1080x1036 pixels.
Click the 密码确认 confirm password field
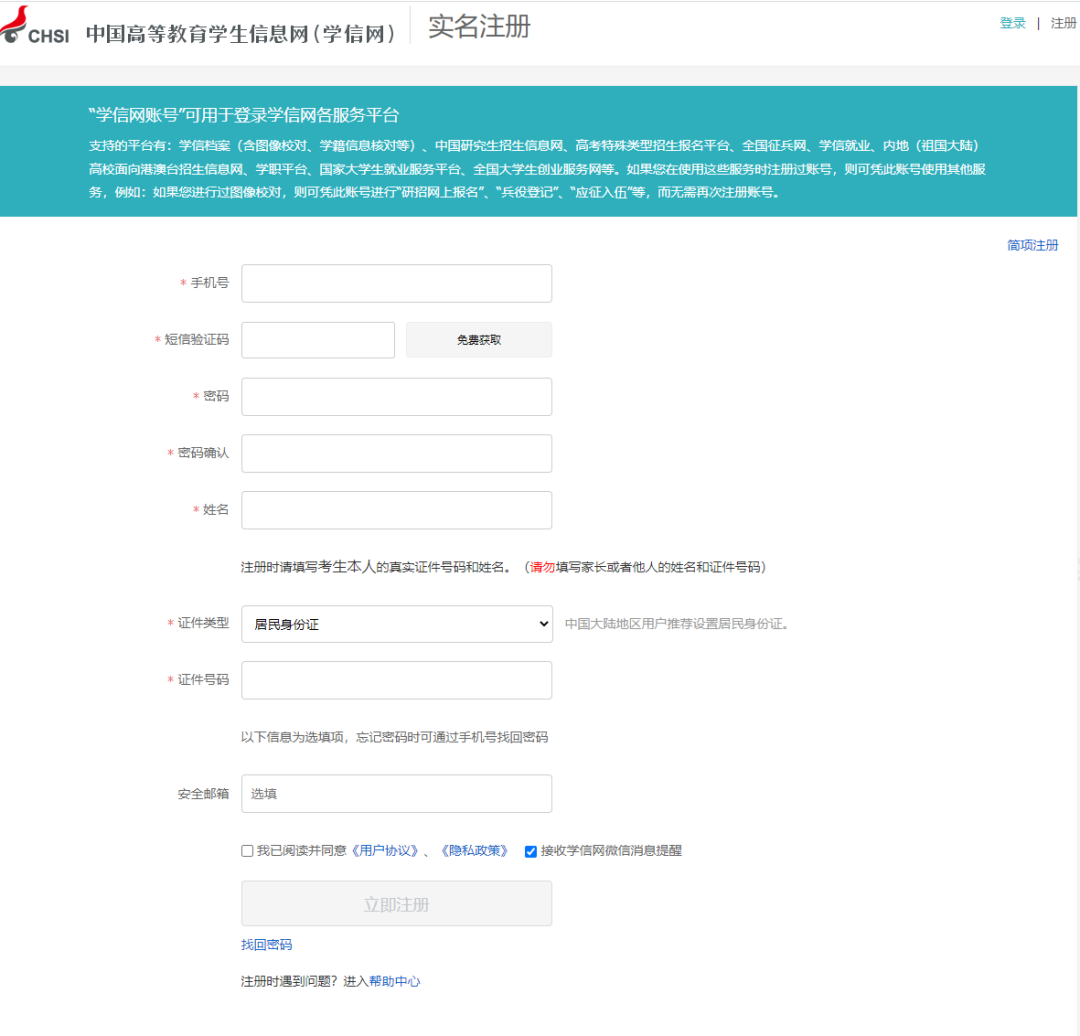396,453
